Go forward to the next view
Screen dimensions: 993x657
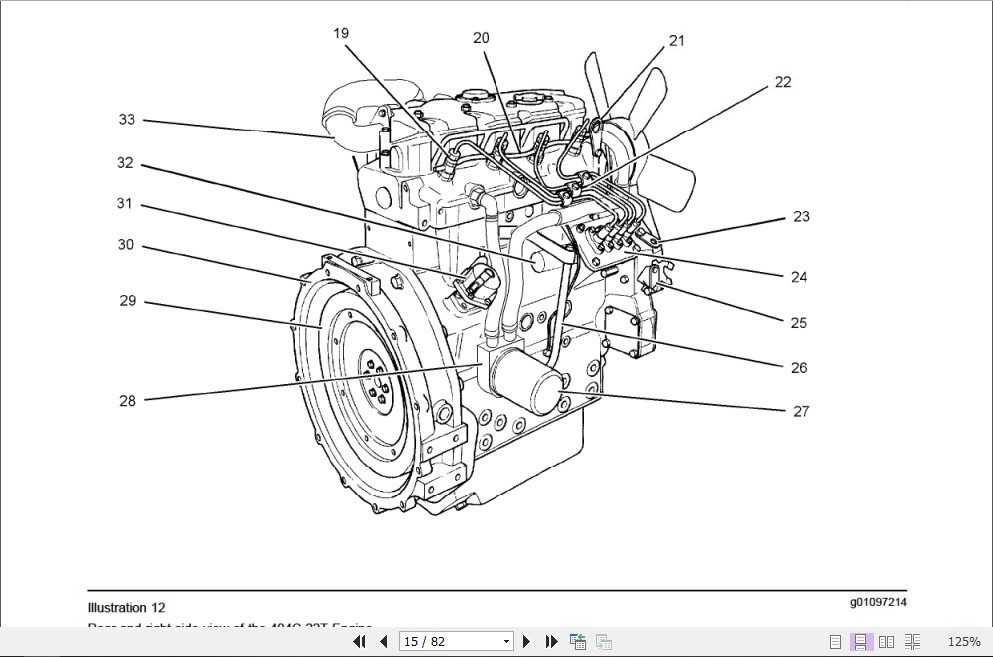tap(603, 641)
